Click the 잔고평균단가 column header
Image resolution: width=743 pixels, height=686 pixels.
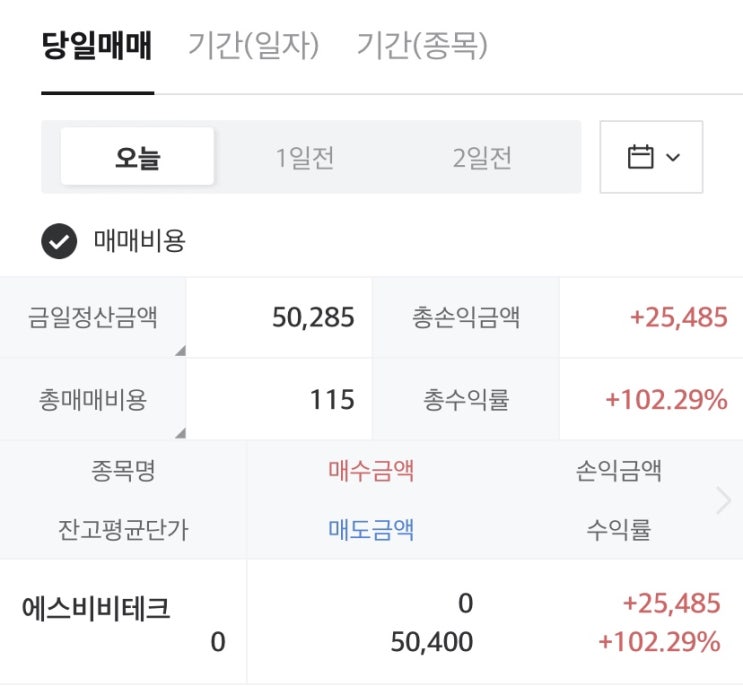(123, 530)
